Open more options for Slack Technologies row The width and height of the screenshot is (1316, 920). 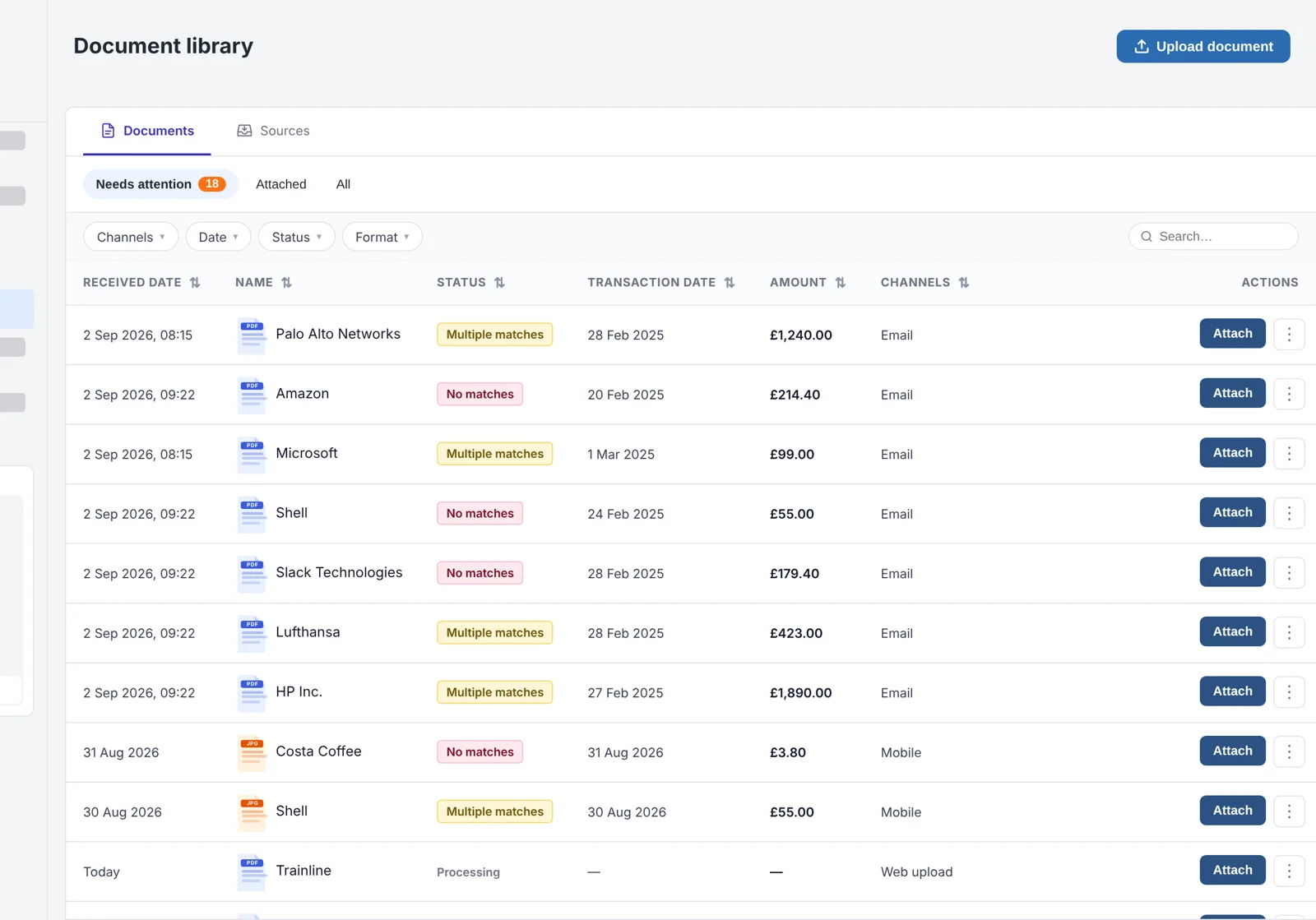point(1289,573)
